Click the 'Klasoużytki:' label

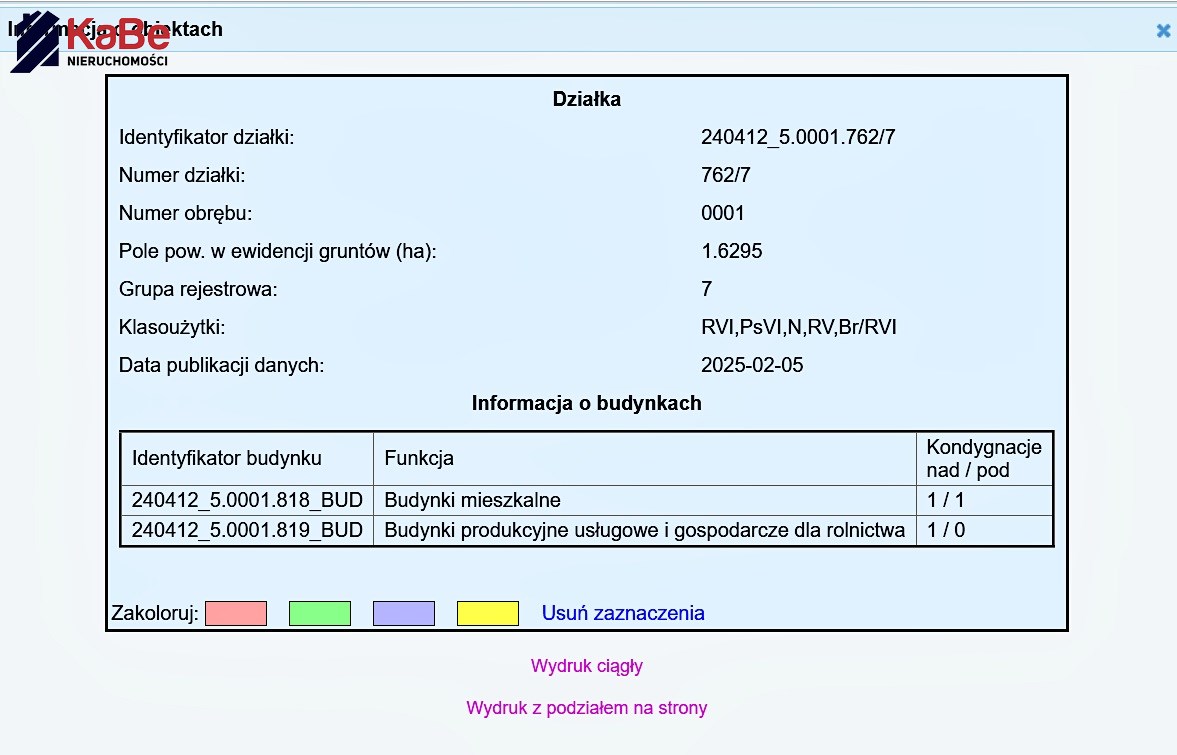[172, 327]
